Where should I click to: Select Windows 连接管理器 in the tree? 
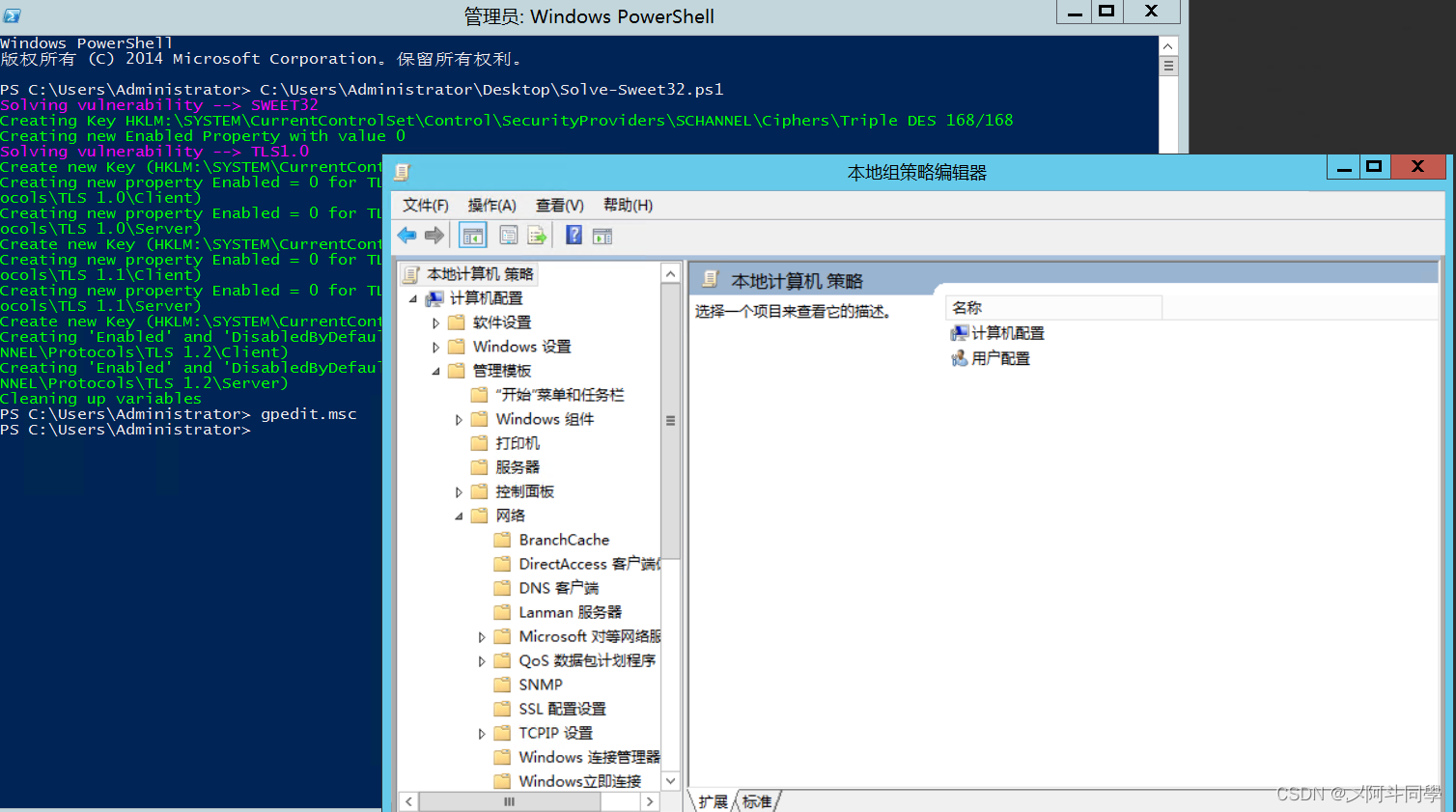tap(589, 757)
